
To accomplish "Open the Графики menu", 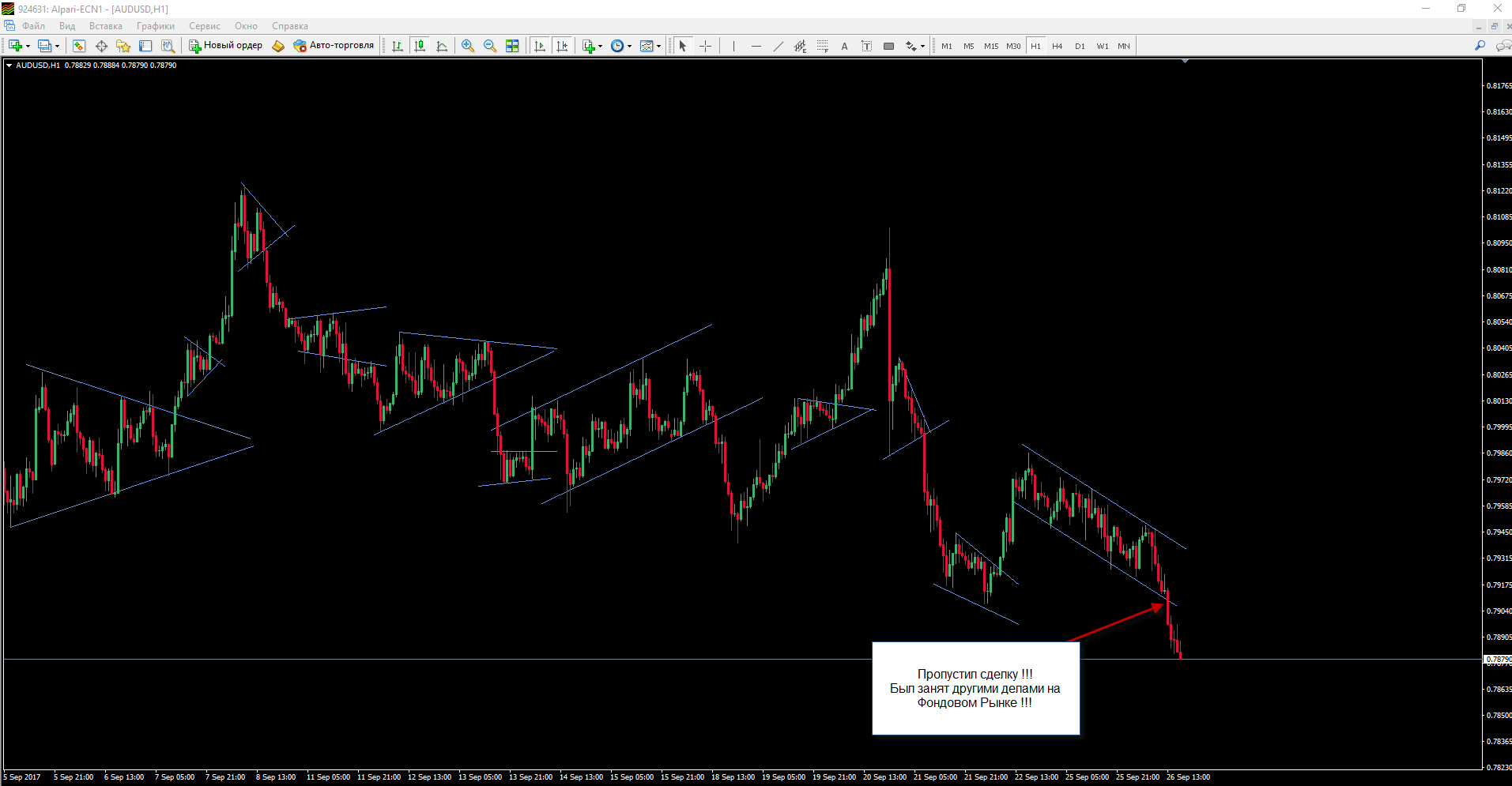I will click(156, 26).
